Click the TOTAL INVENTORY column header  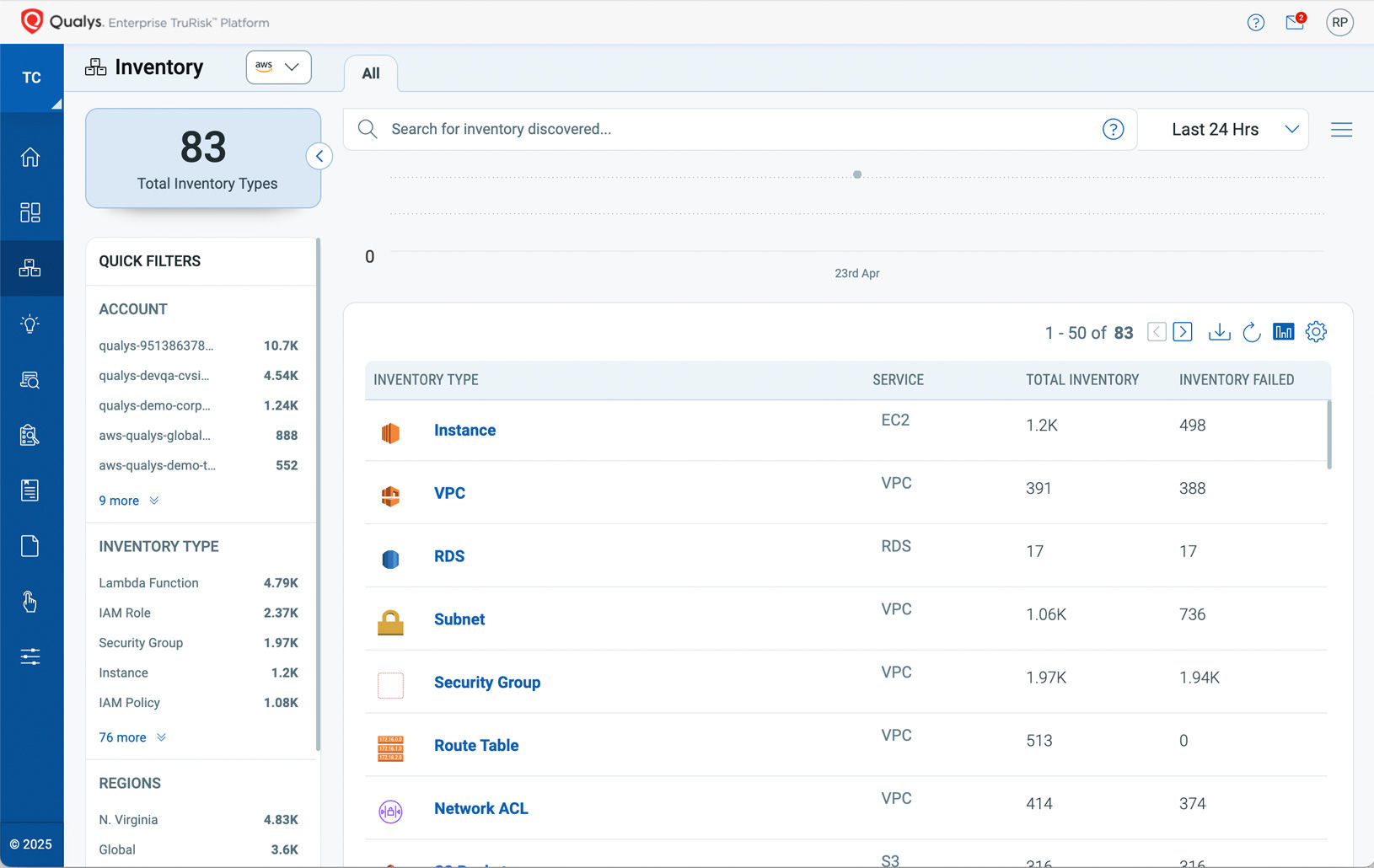click(1082, 380)
